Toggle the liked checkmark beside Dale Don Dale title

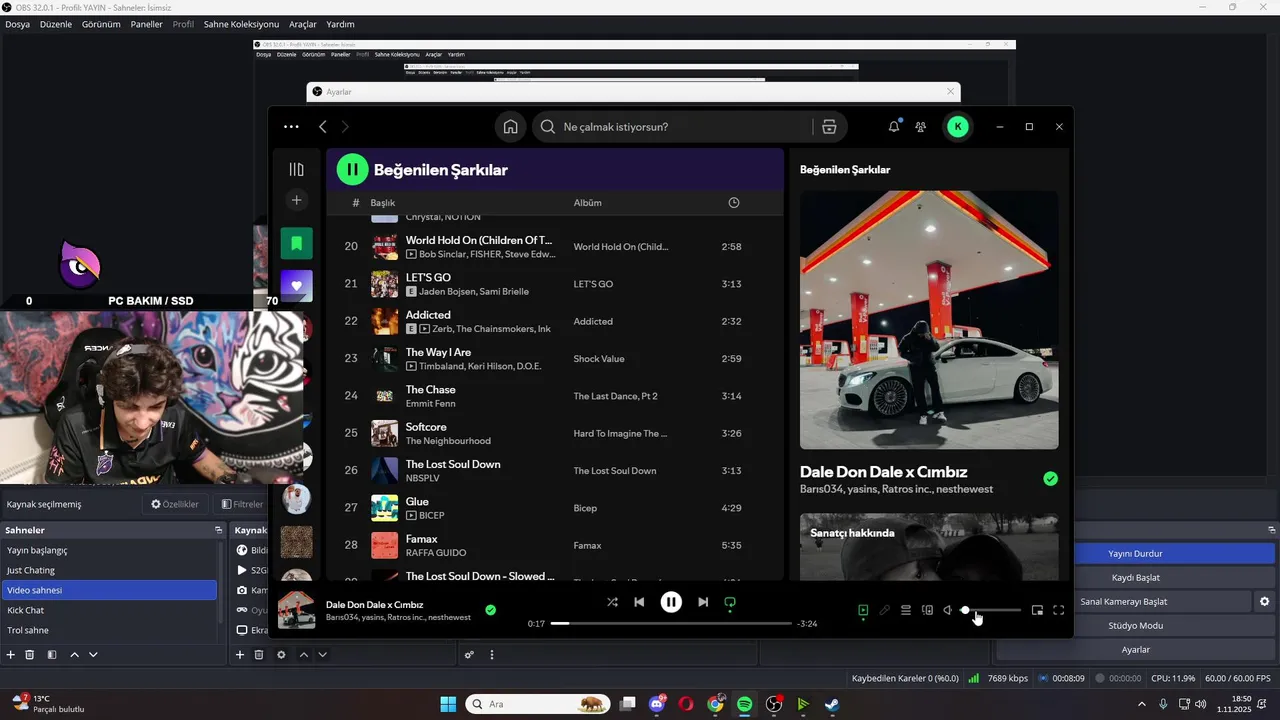(1050, 479)
